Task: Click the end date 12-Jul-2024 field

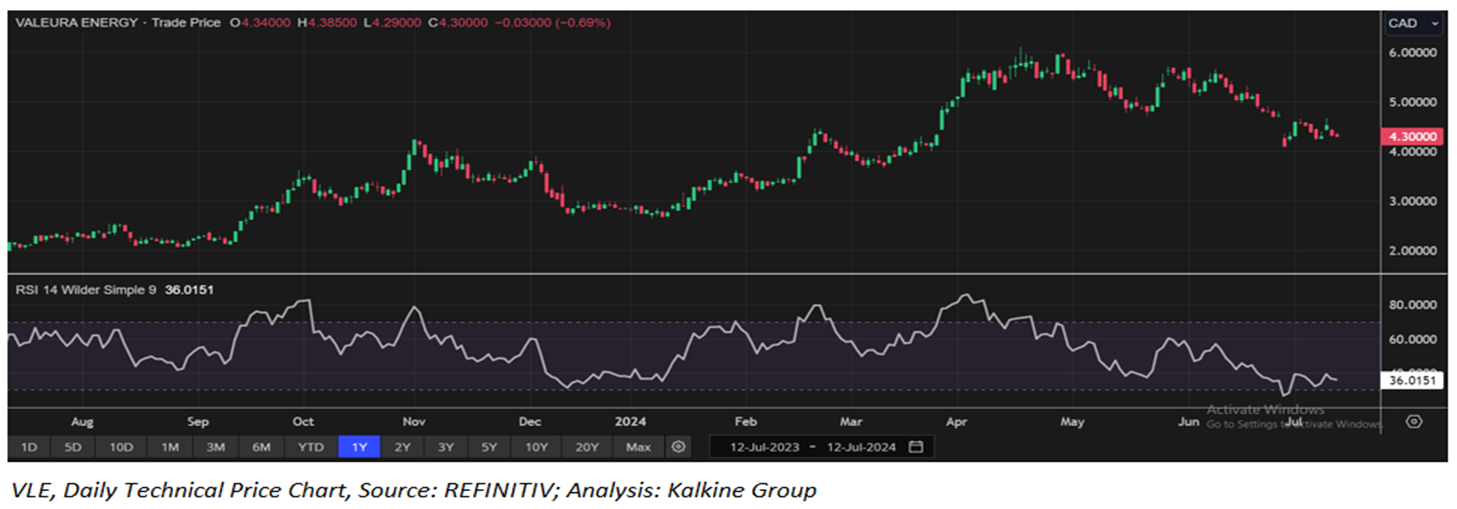Action: coord(861,447)
